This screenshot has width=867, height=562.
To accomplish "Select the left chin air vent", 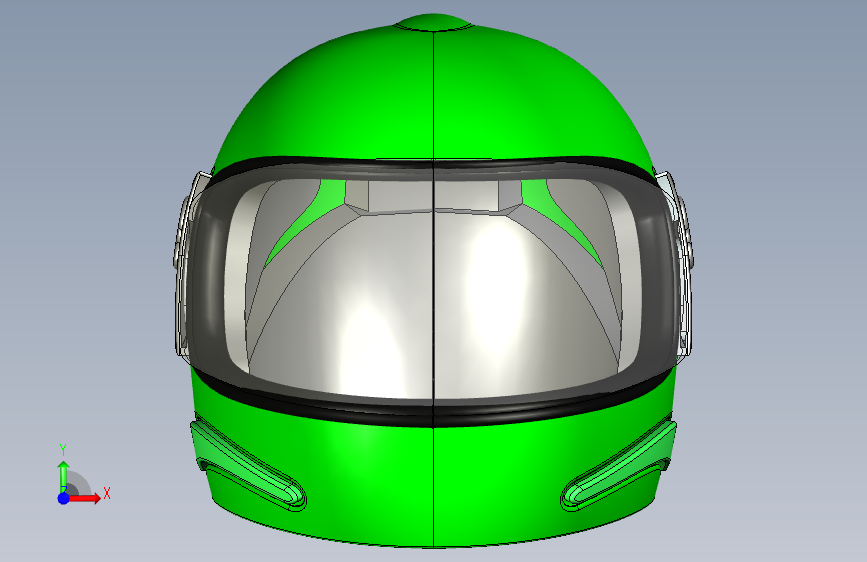I will [x=248, y=465].
